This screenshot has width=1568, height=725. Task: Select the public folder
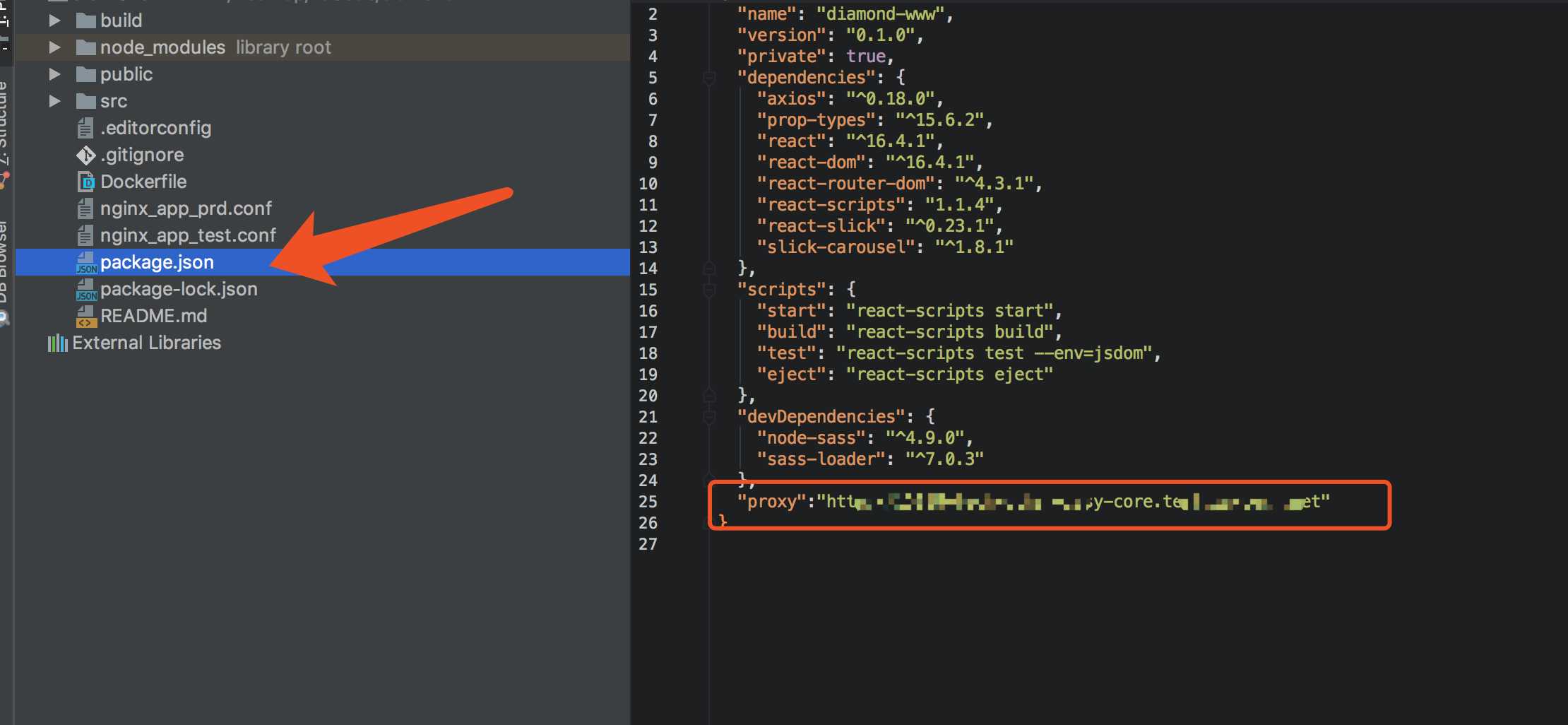(x=126, y=74)
